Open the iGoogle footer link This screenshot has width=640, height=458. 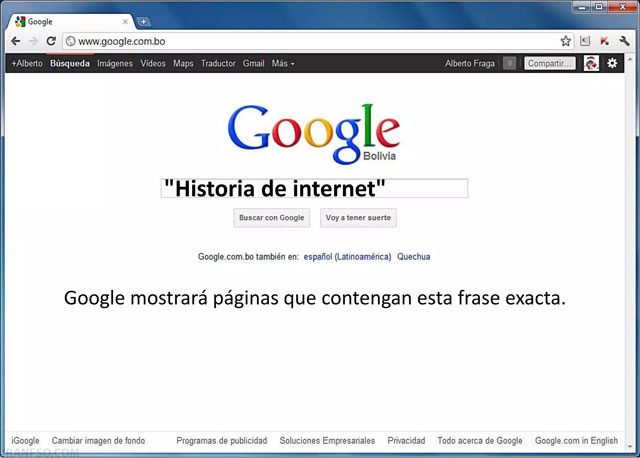(x=25, y=441)
